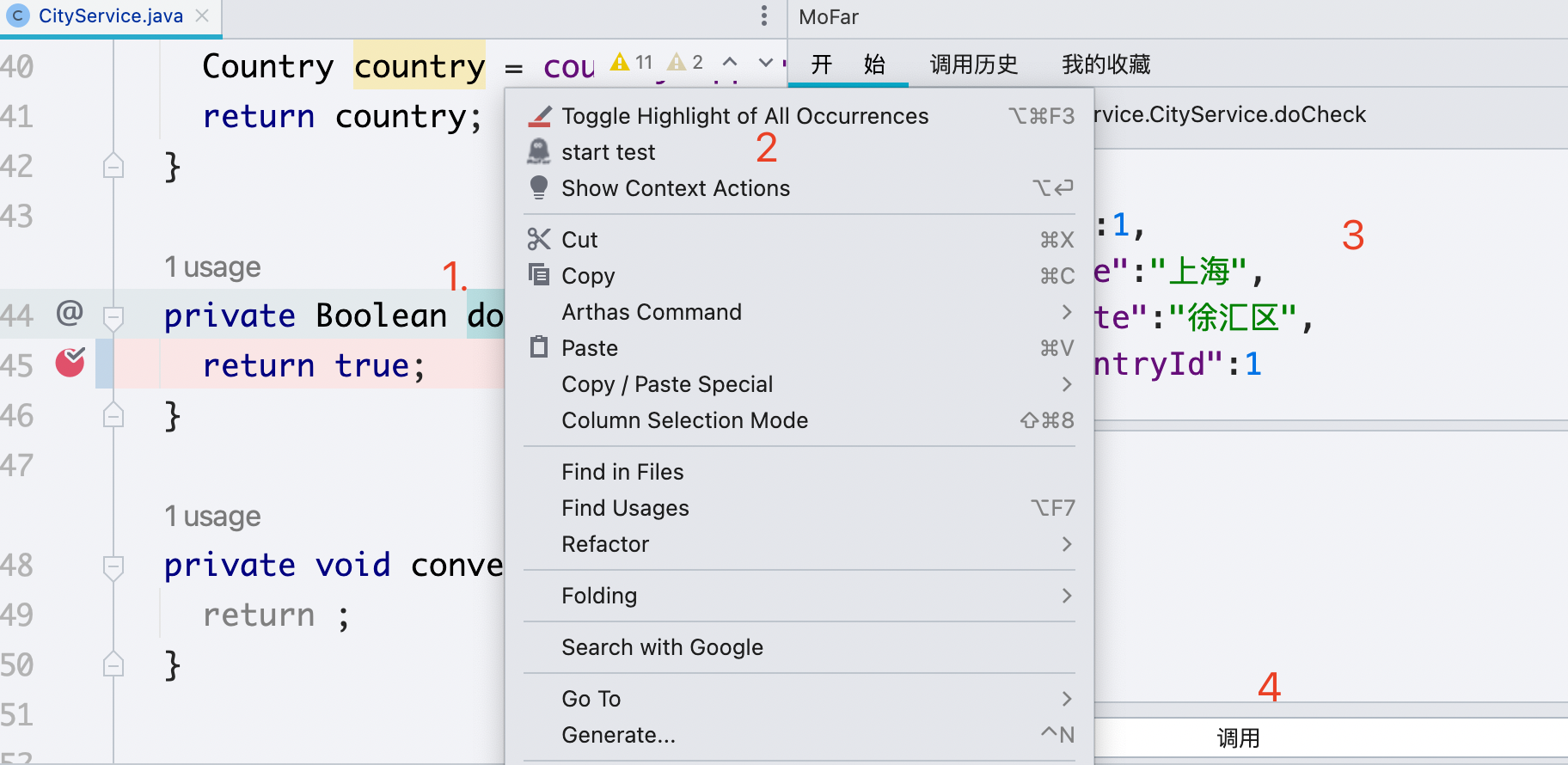Click the Cut scissors icon
This screenshot has width=1568, height=765.
pyautogui.click(x=539, y=239)
